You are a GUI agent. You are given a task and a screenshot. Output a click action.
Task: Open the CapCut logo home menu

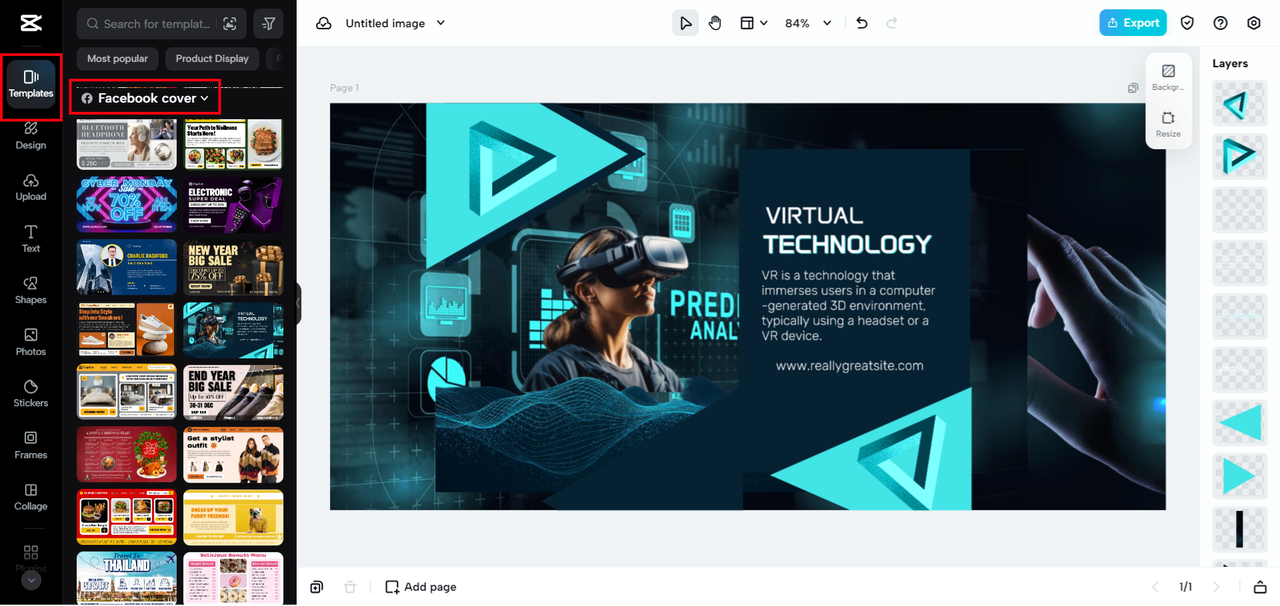[30, 23]
